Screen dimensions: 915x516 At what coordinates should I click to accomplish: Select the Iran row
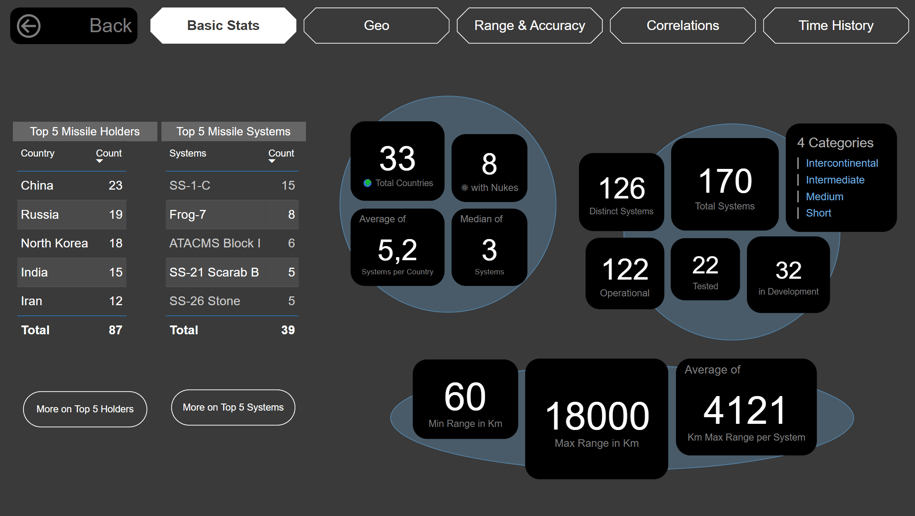pos(72,301)
